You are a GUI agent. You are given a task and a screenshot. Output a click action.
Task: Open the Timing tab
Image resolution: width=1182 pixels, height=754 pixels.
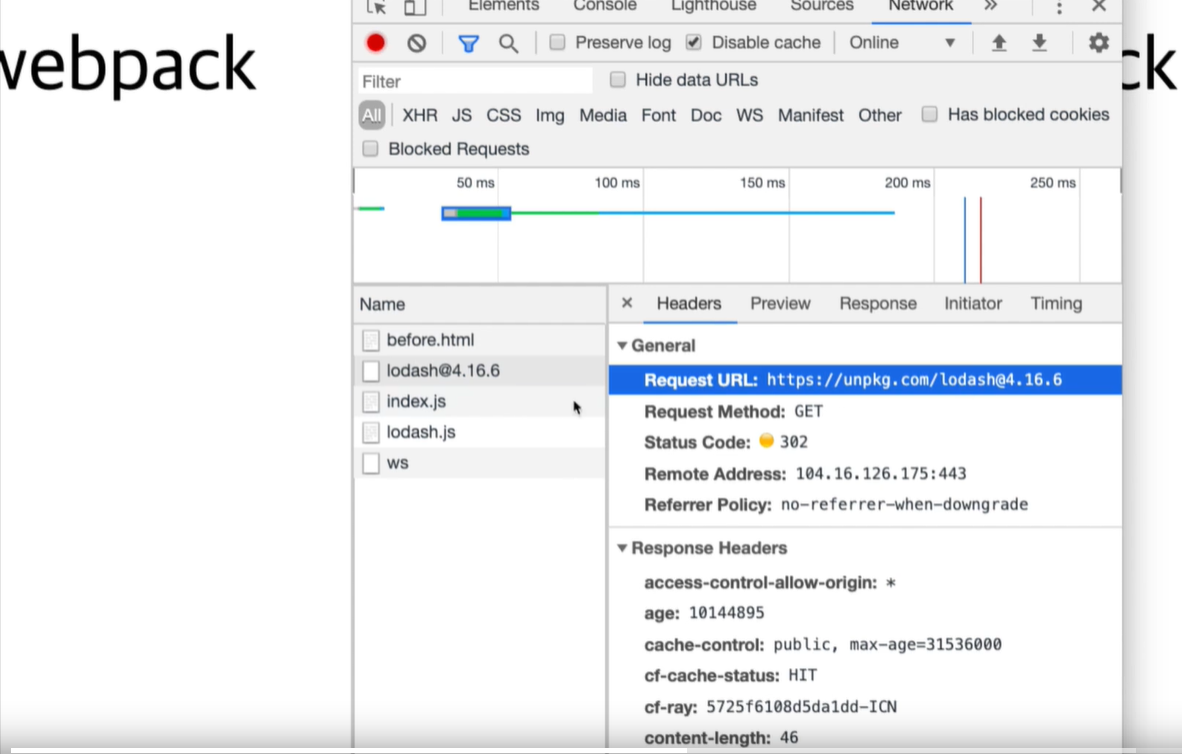point(1056,303)
